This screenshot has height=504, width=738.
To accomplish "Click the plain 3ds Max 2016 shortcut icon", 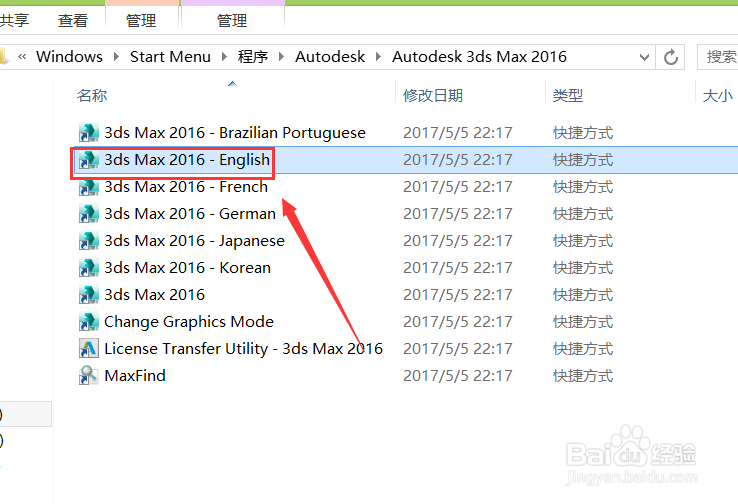I will [x=88, y=295].
